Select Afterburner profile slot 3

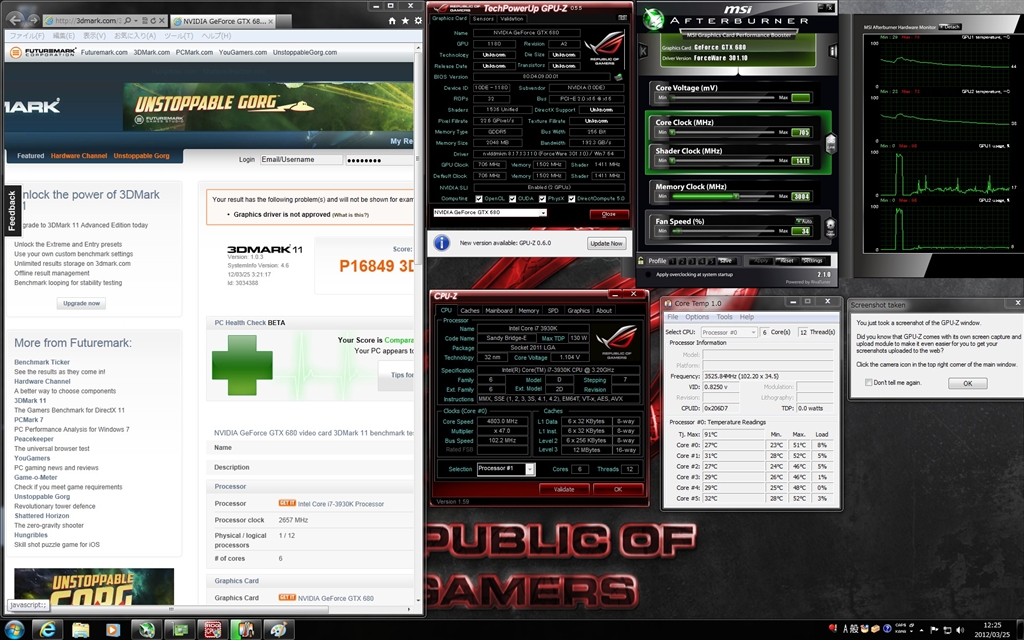point(692,261)
